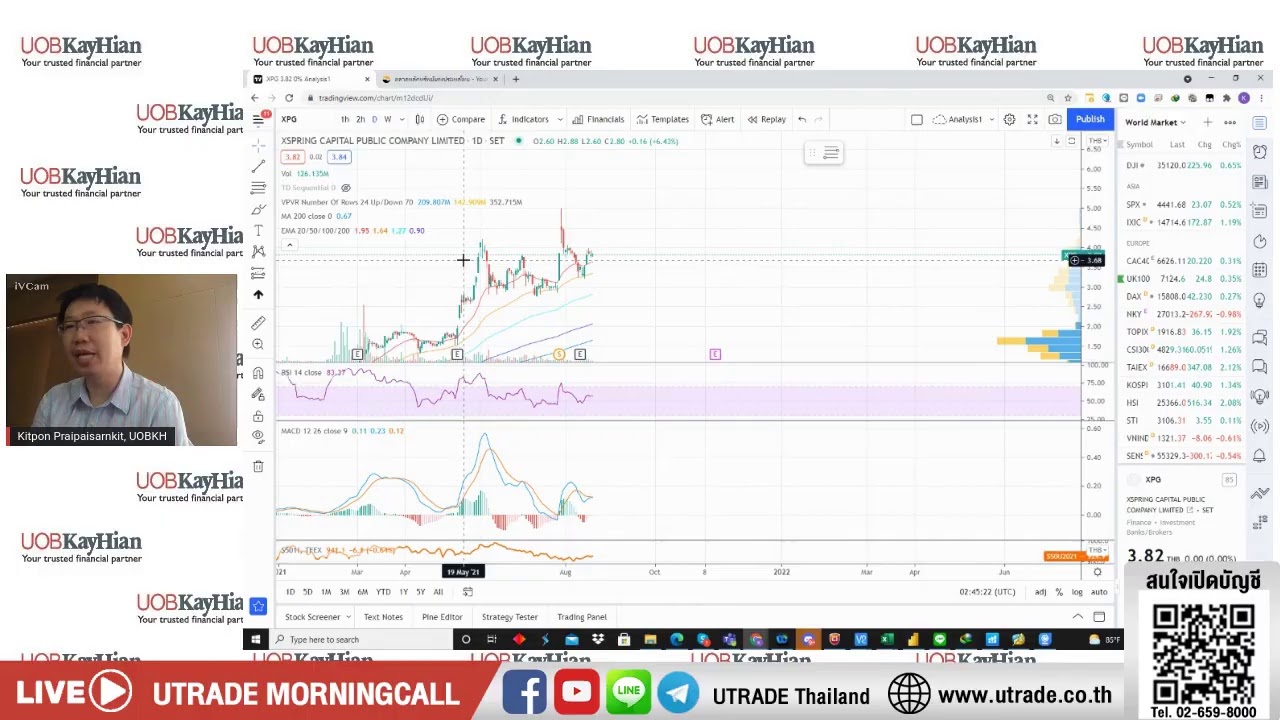Take a chart snapshot with camera icon
Image resolution: width=1280 pixels, height=720 pixels.
point(1054,119)
